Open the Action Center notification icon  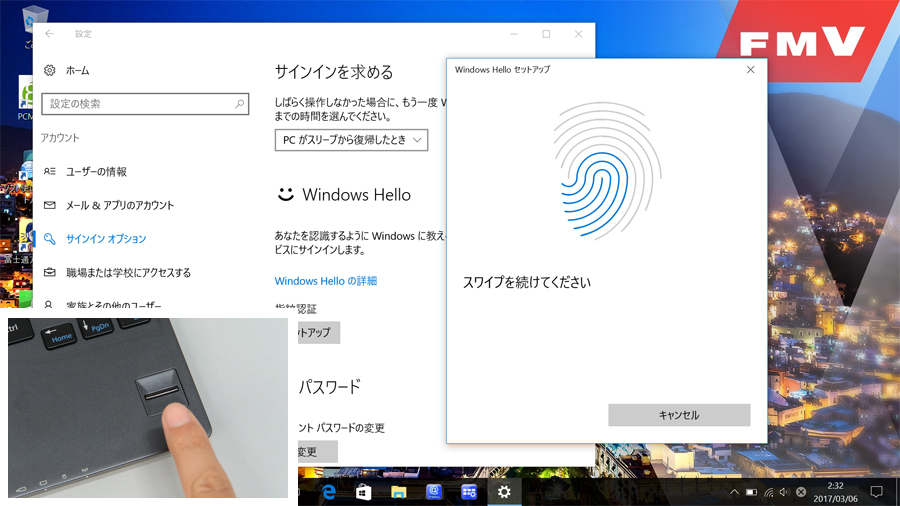[876, 491]
